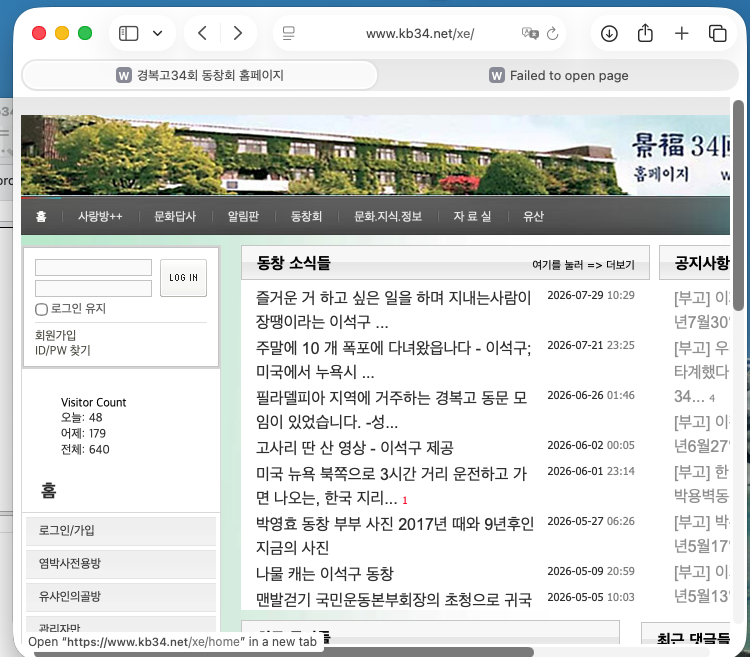This screenshot has height=657, width=750.
Task: Click the translate page icon
Action: [530, 33]
